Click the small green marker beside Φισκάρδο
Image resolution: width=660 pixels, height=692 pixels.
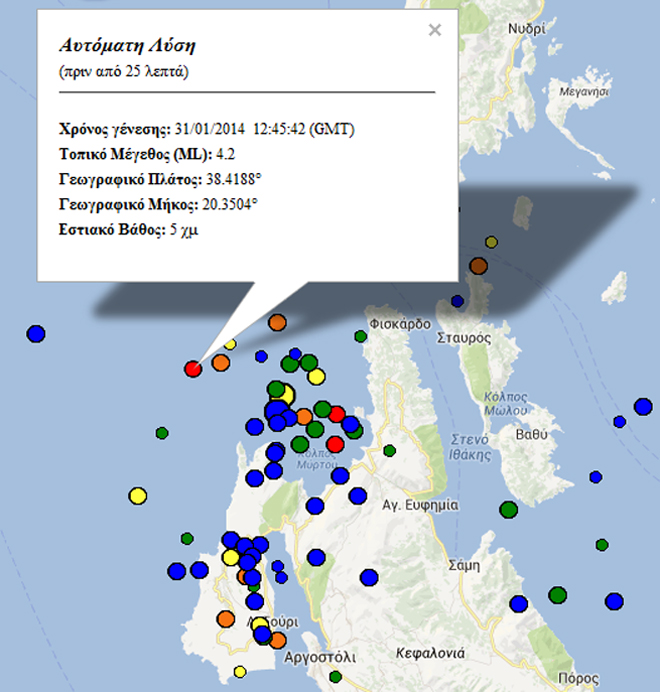[x=360, y=337]
